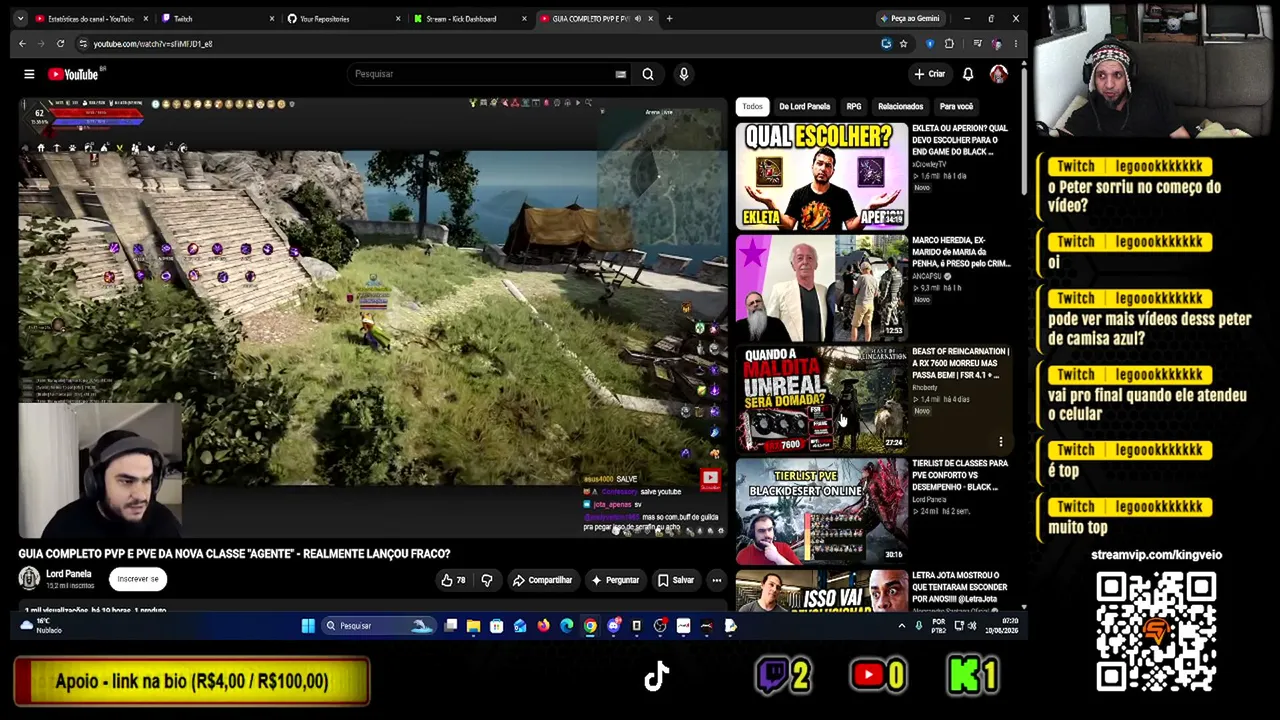Open the browser extensions puzzle icon

click(x=949, y=44)
